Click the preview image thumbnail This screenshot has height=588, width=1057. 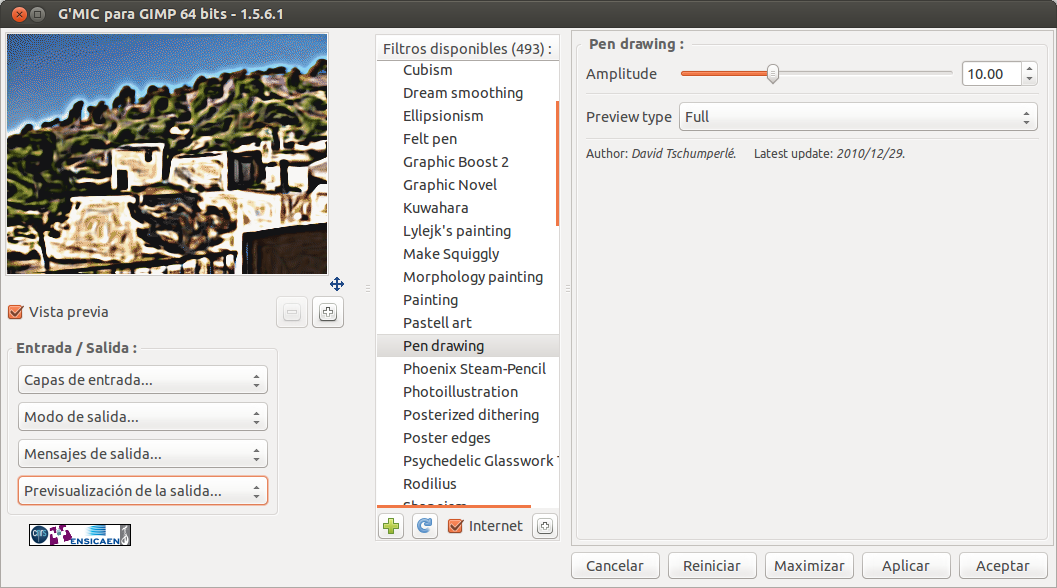pyautogui.click(x=167, y=154)
